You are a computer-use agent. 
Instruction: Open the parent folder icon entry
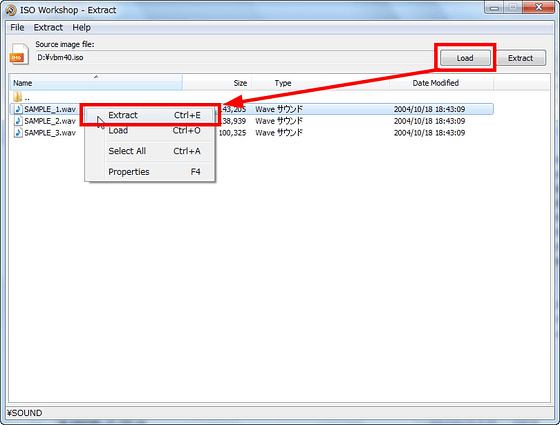(18, 97)
